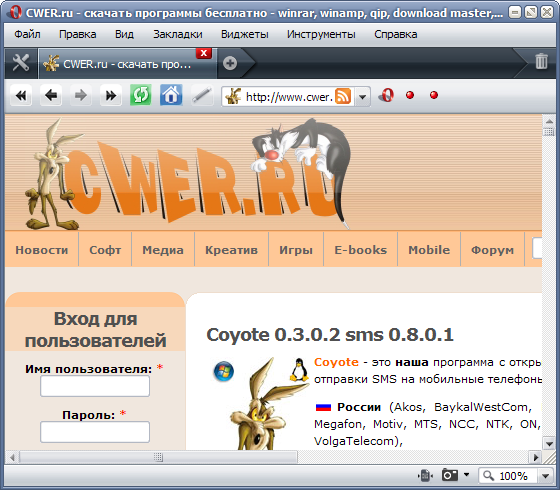Image resolution: width=560 pixels, height=490 pixels.
Task: Expand the address bar dropdown arrow
Action: pos(362,96)
